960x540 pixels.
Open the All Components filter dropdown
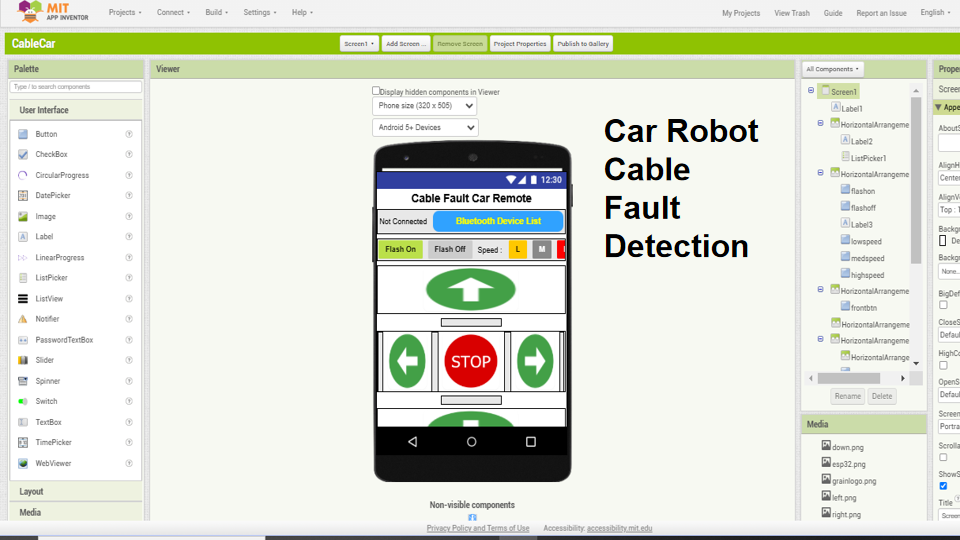(833, 69)
